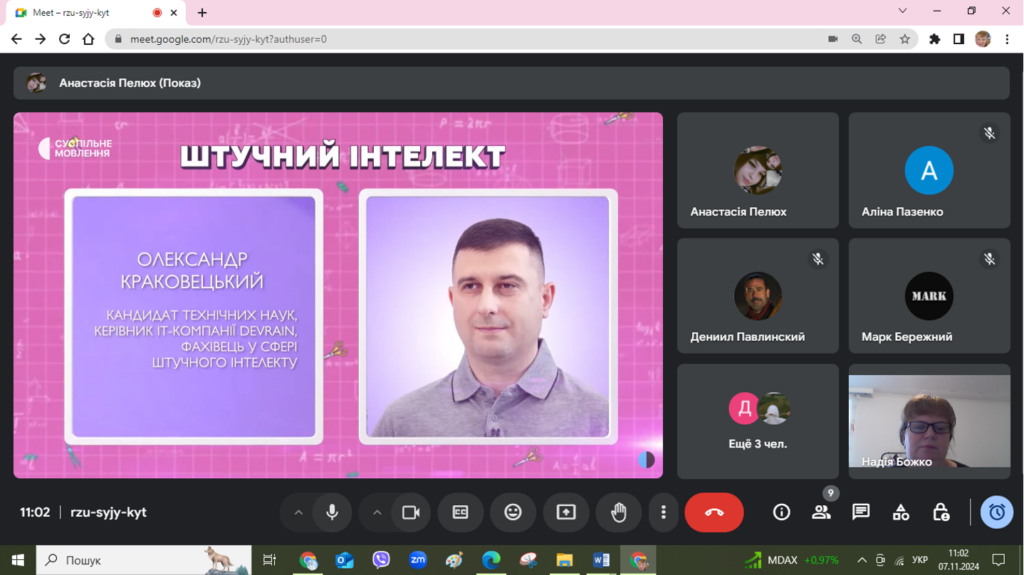Open the Windows Start menu
Screen dimensions: 1024x575
tap(18, 560)
